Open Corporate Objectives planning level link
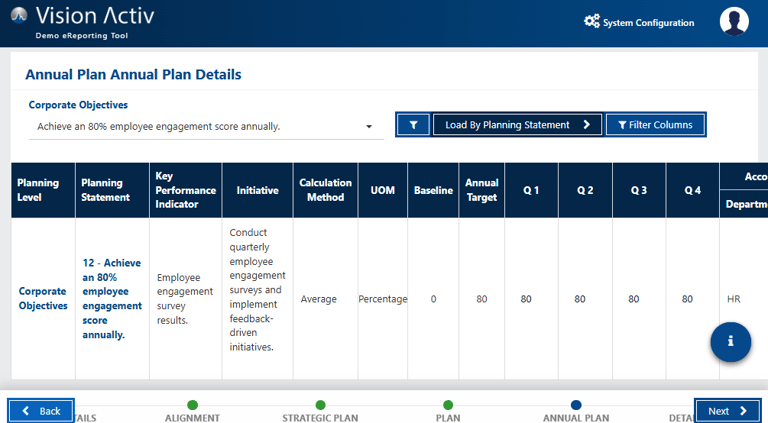This screenshot has width=768, height=423. (x=43, y=298)
